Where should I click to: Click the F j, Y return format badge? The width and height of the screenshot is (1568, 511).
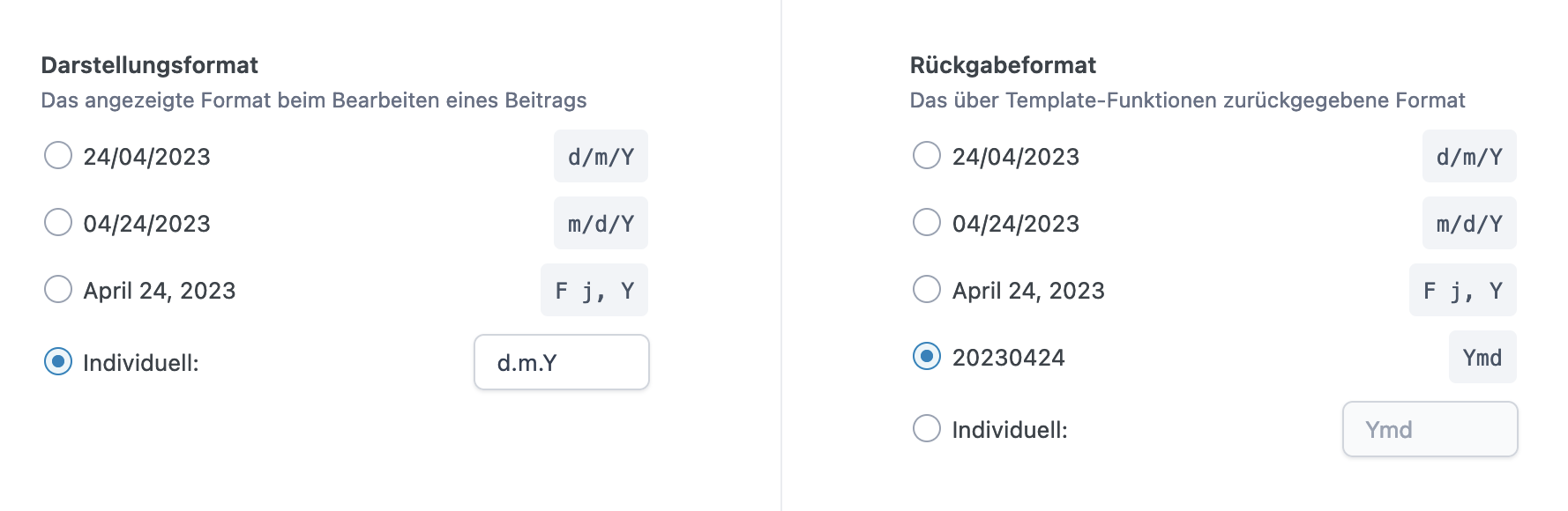[x=1462, y=289]
